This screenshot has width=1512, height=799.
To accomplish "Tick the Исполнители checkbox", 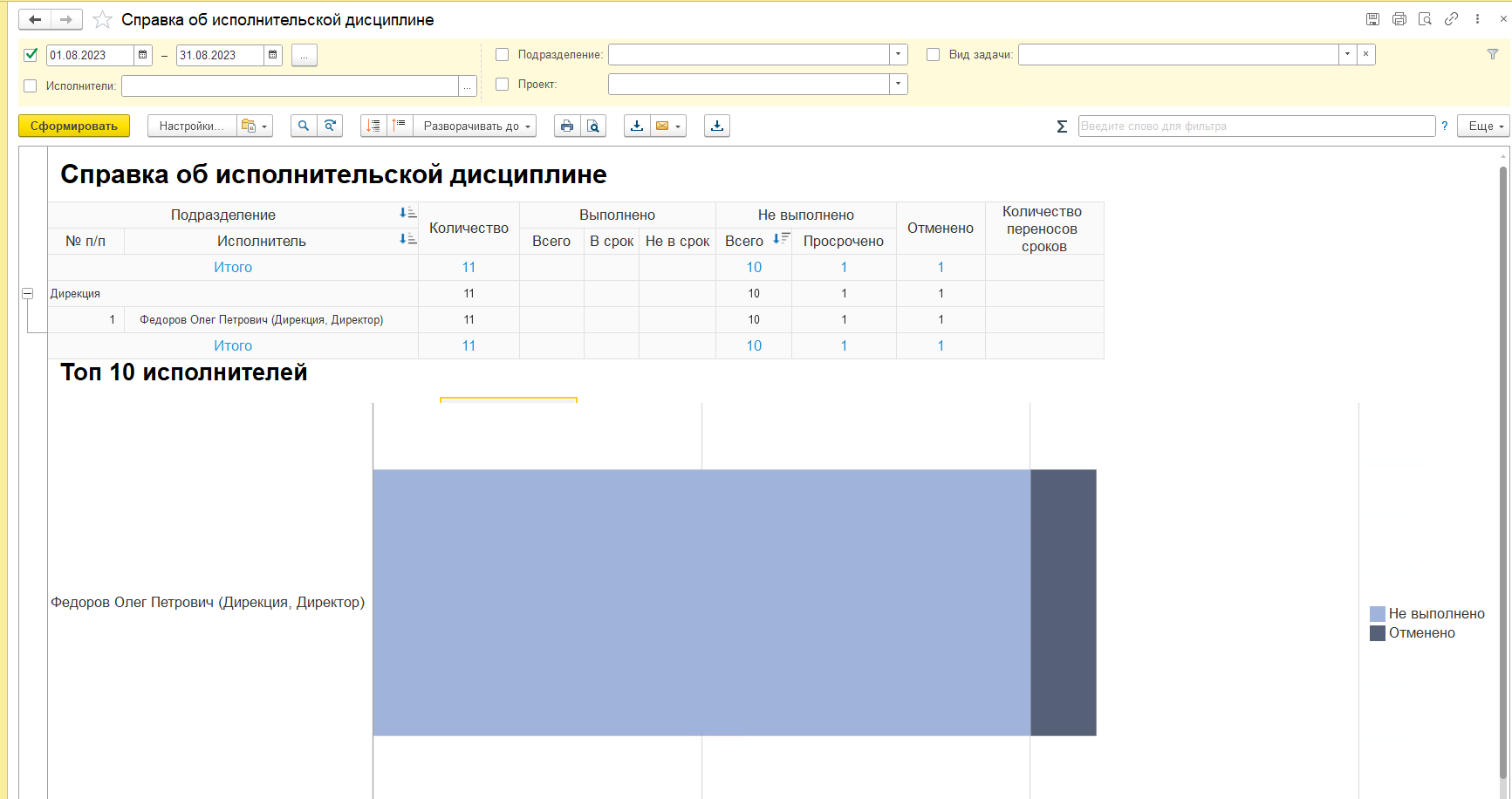I will coord(31,86).
